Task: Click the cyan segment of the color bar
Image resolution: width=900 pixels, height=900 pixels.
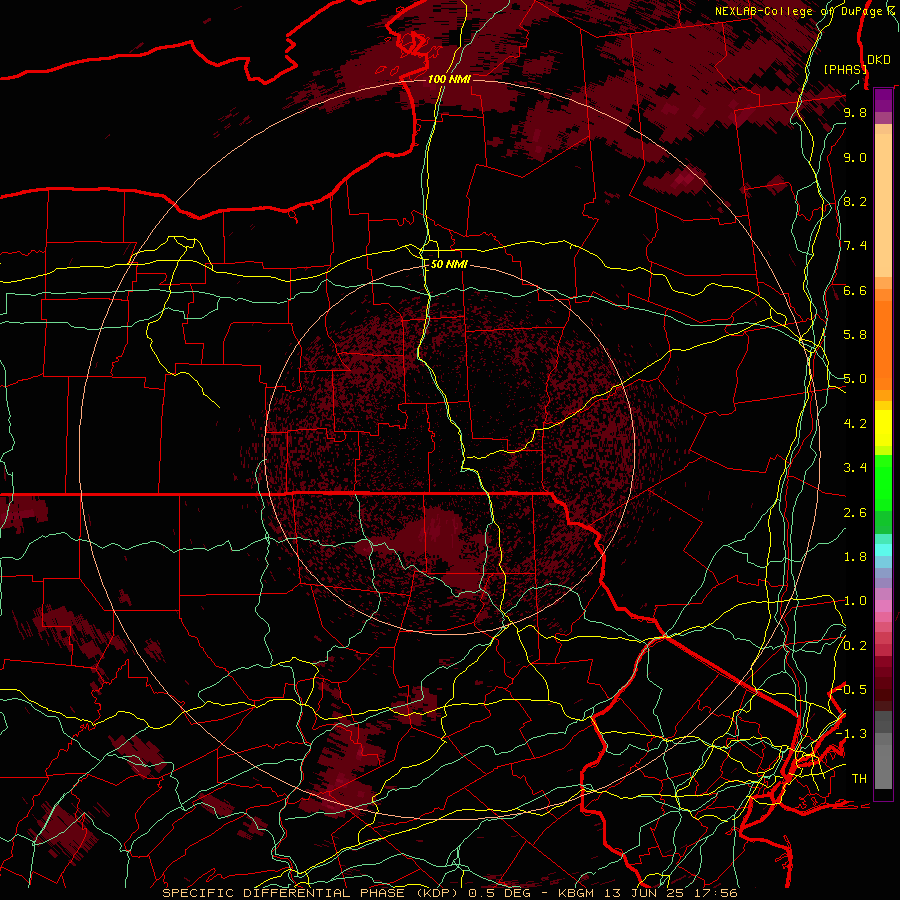Action: pyautogui.click(x=883, y=550)
